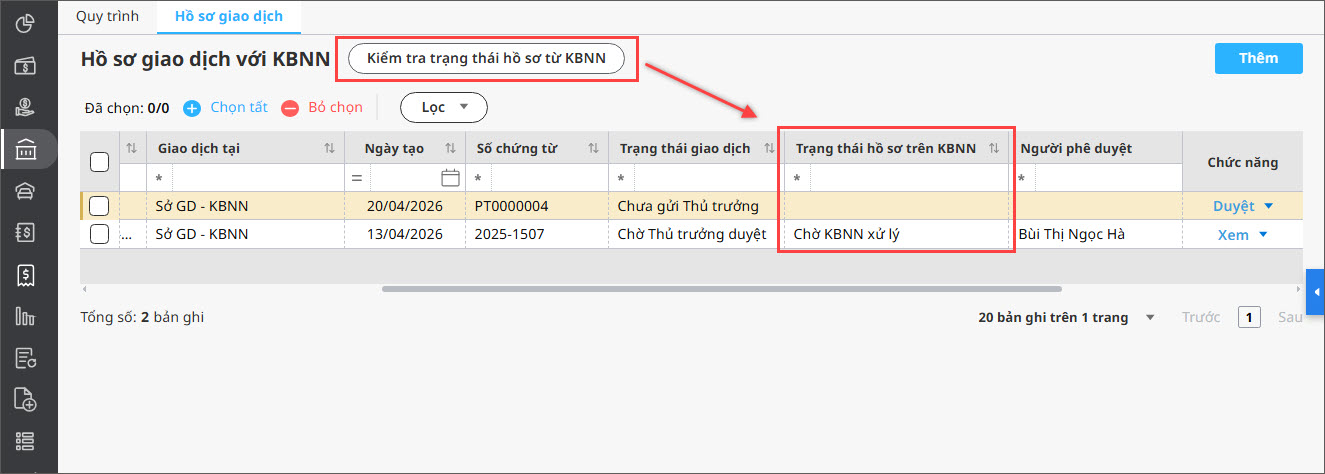This screenshot has width=1325, height=474.
Task: Check the 2025-1507 row checkbox
Action: point(99,234)
